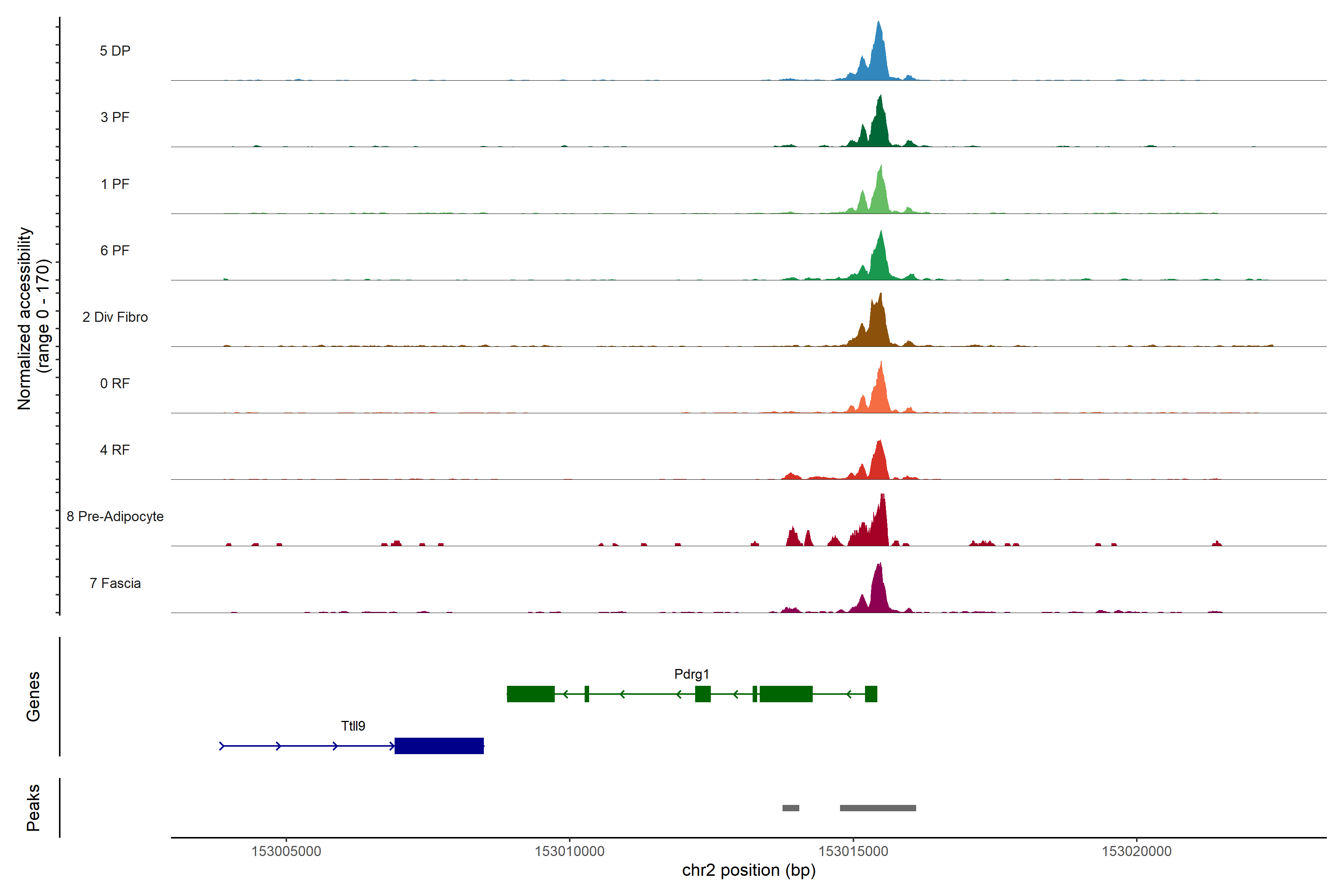Click the chr2 position axis title
The image size is (1344, 896).
[749, 871]
